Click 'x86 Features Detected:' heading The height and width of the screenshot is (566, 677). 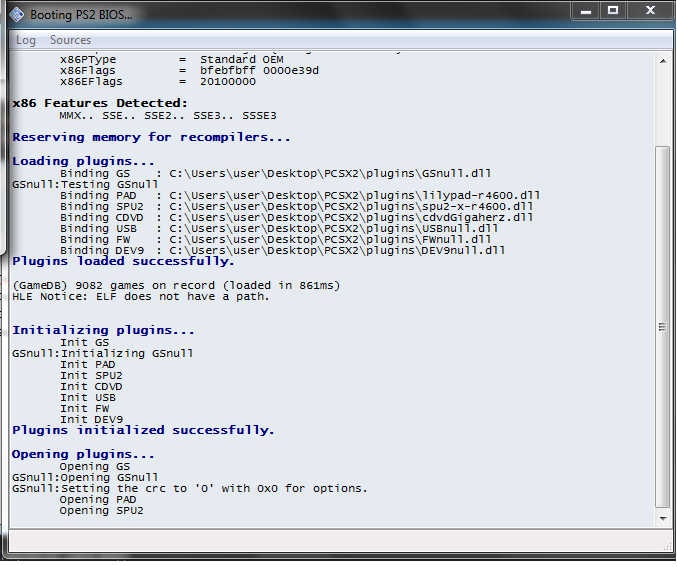100,103
